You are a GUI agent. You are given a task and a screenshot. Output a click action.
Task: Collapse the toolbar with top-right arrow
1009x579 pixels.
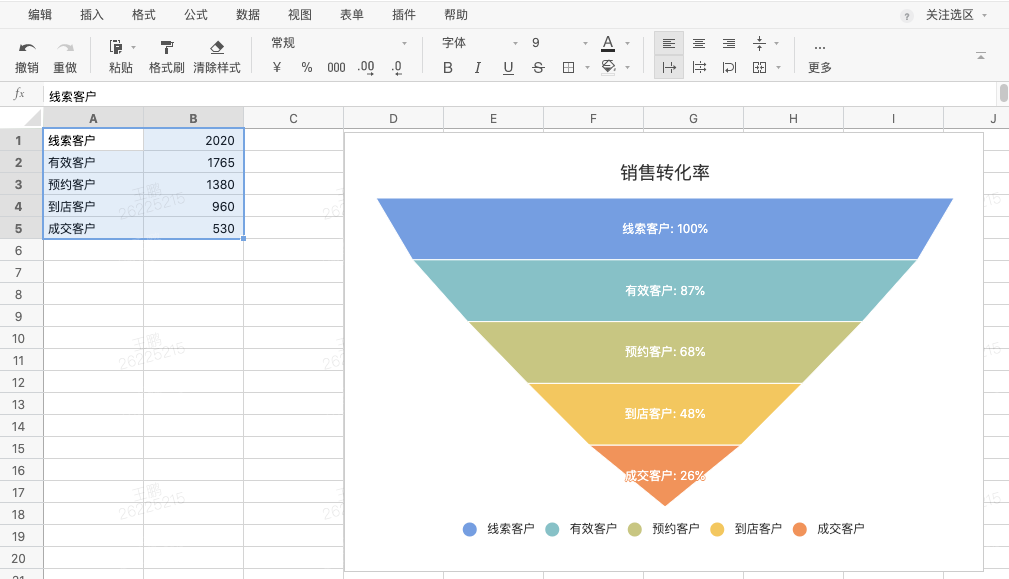(981, 56)
